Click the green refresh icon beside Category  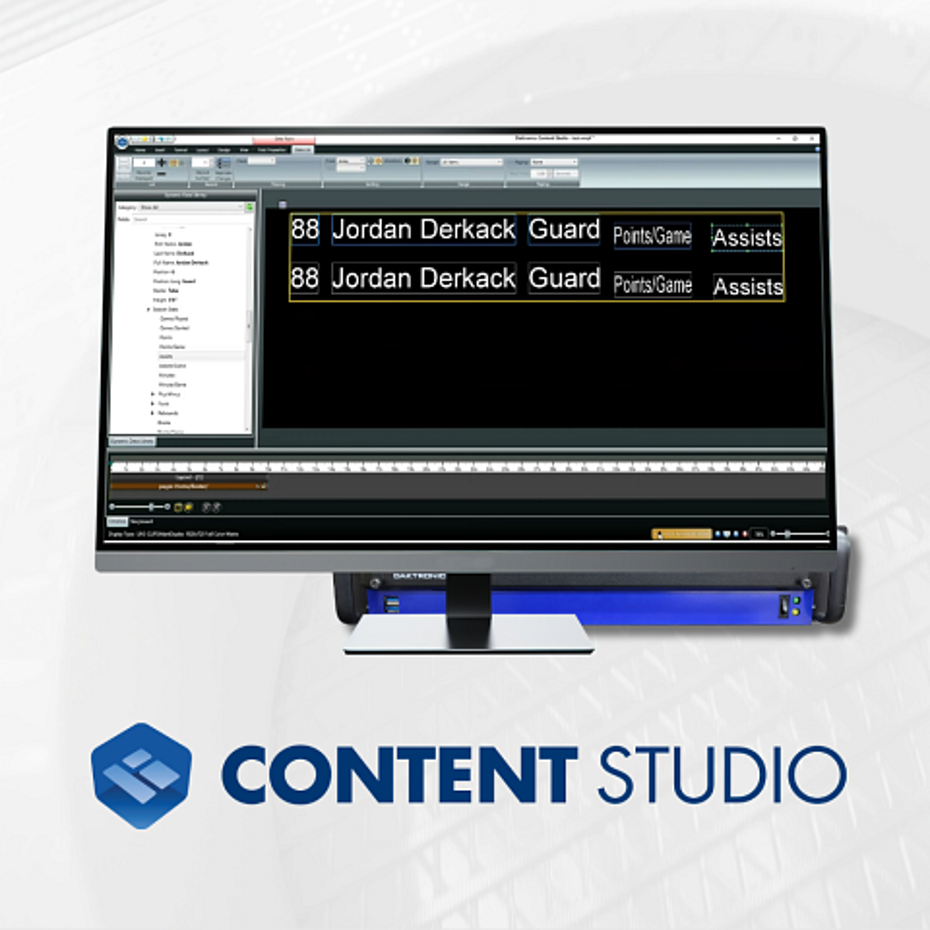[x=249, y=208]
